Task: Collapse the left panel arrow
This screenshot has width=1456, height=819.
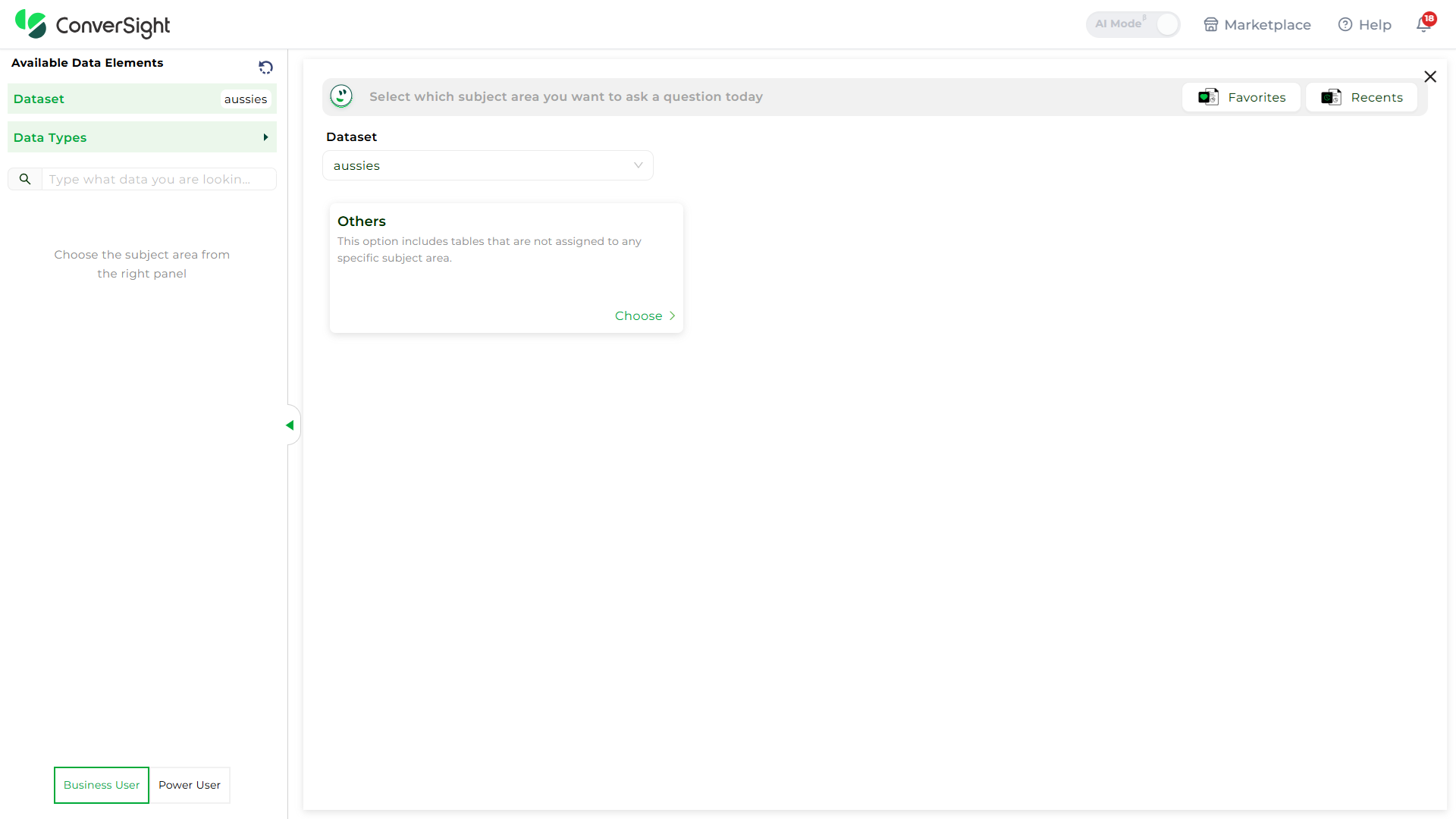Action: tap(290, 425)
